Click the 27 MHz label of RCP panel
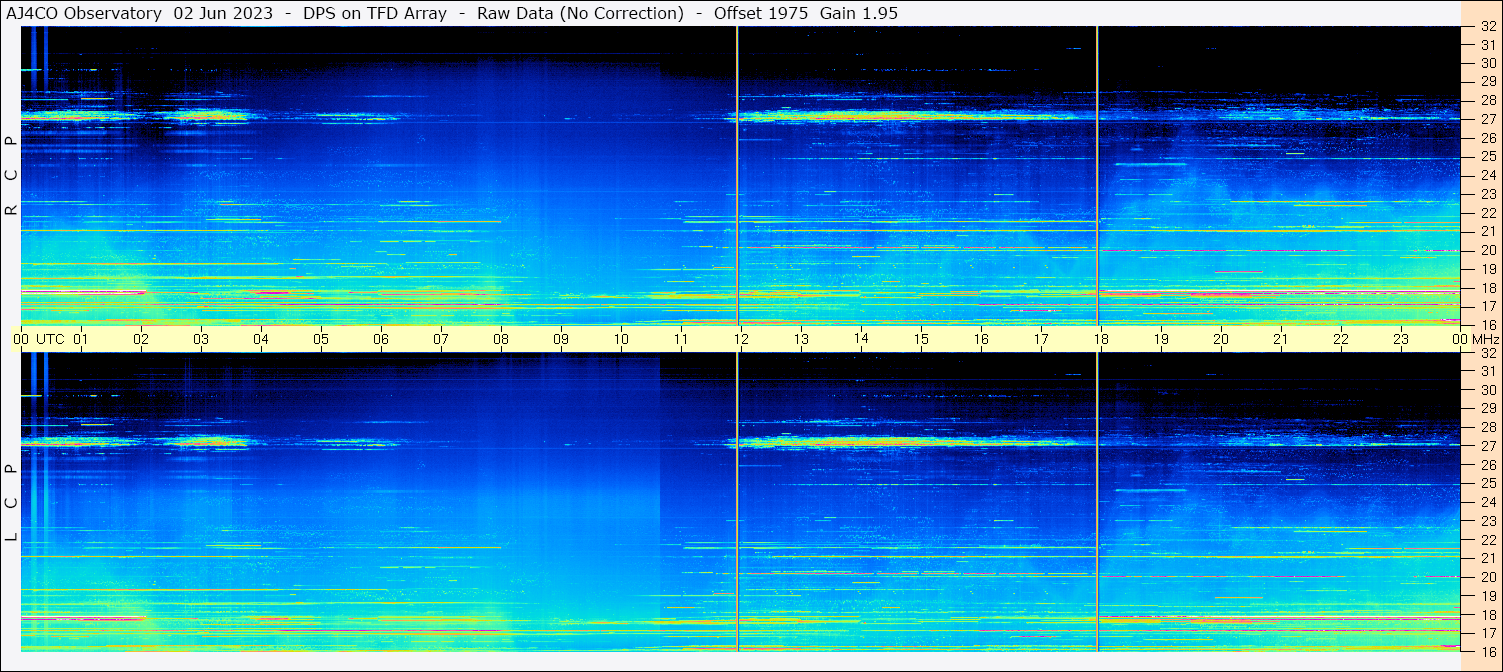Image resolution: width=1503 pixels, height=672 pixels. point(1488,119)
